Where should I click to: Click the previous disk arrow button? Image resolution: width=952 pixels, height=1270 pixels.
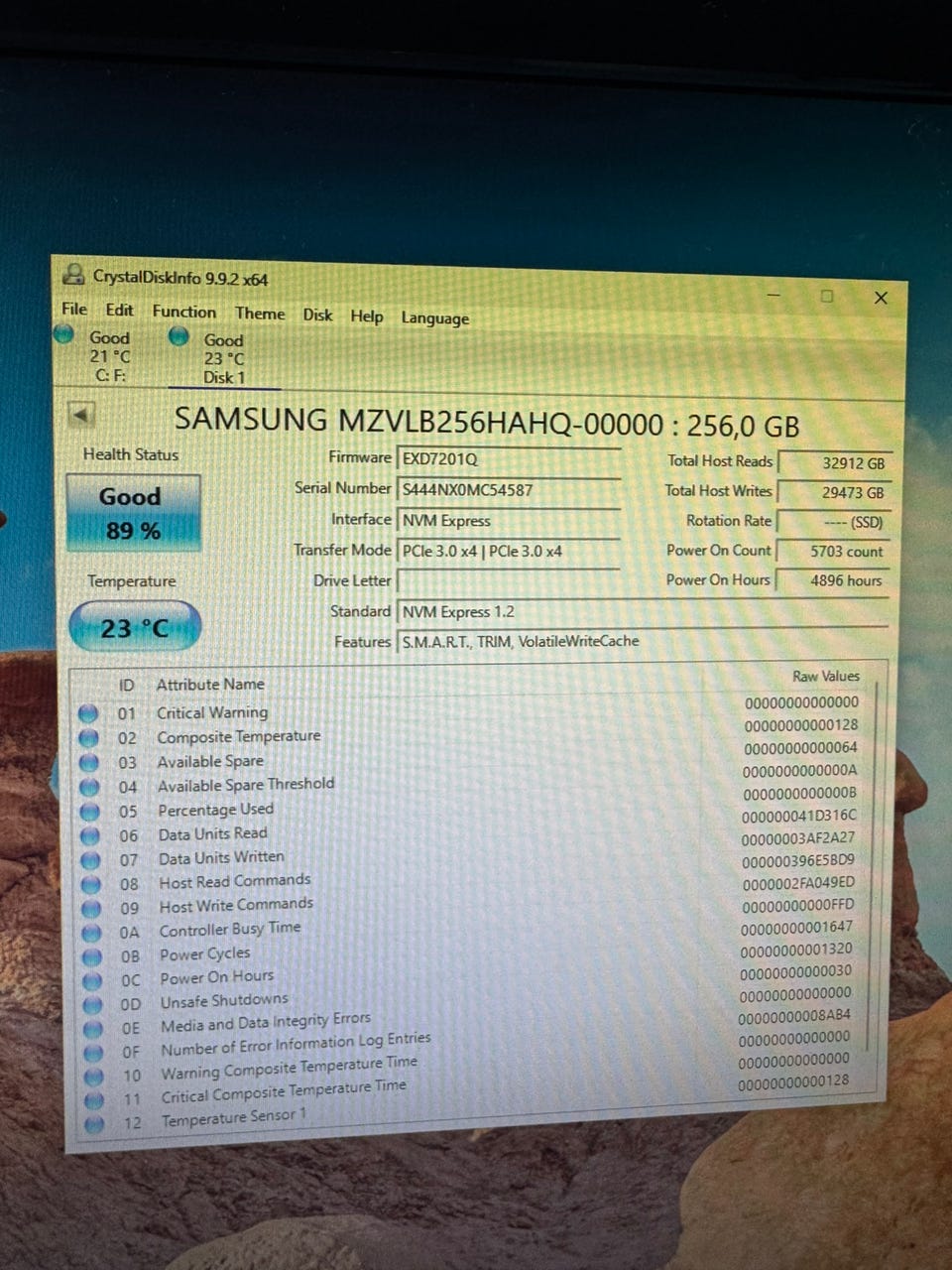[81, 414]
